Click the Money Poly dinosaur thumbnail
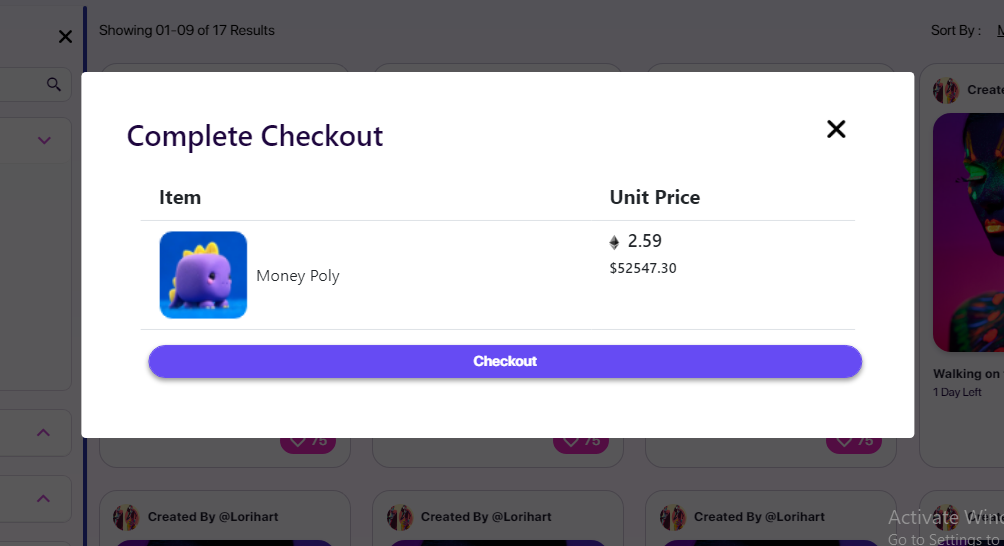The image size is (1004, 546). pos(203,275)
